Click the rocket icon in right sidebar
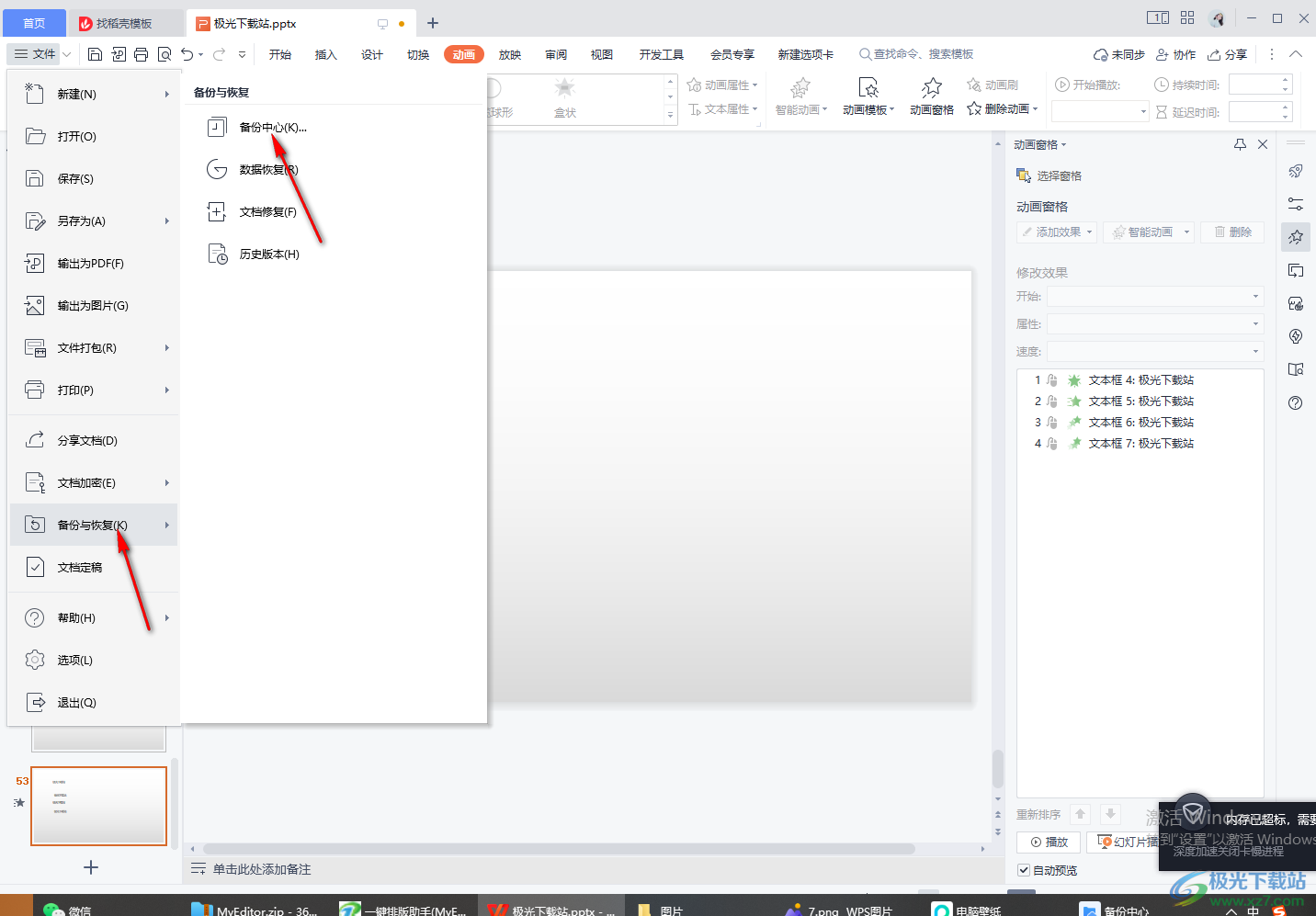The image size is (1316, 916). coord(1296,171)
